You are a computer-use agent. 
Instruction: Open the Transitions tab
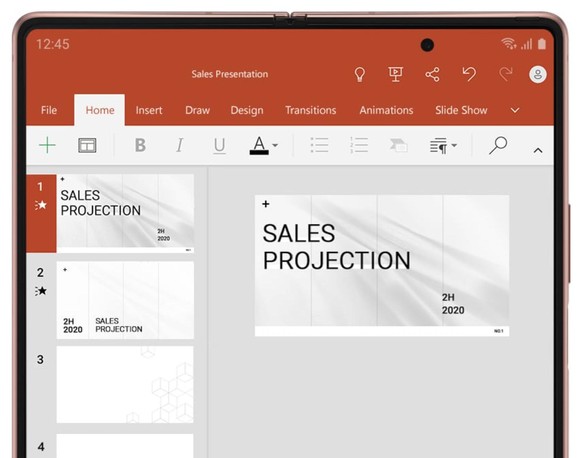[311, 110]
